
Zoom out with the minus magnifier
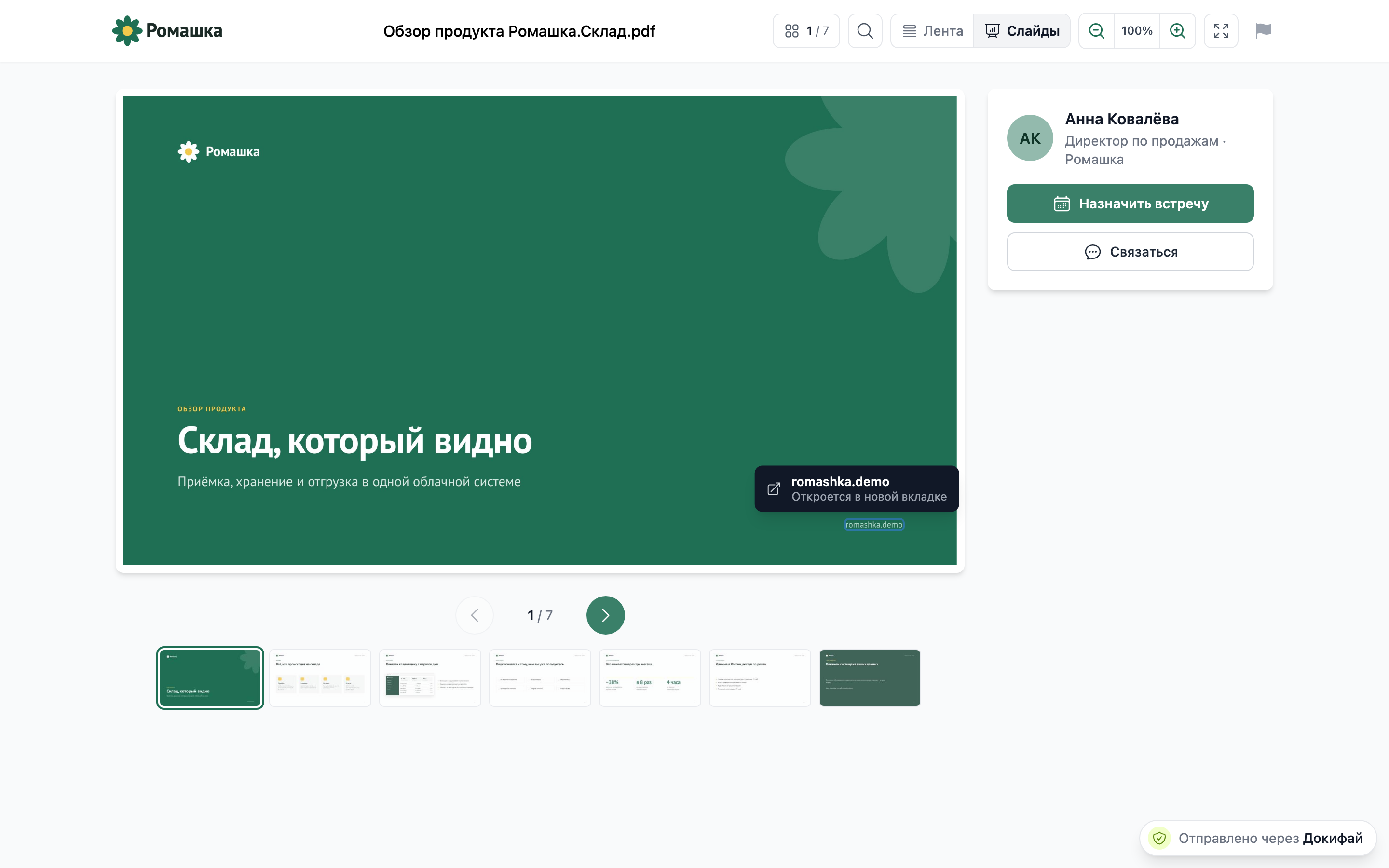coord(1096,31)
